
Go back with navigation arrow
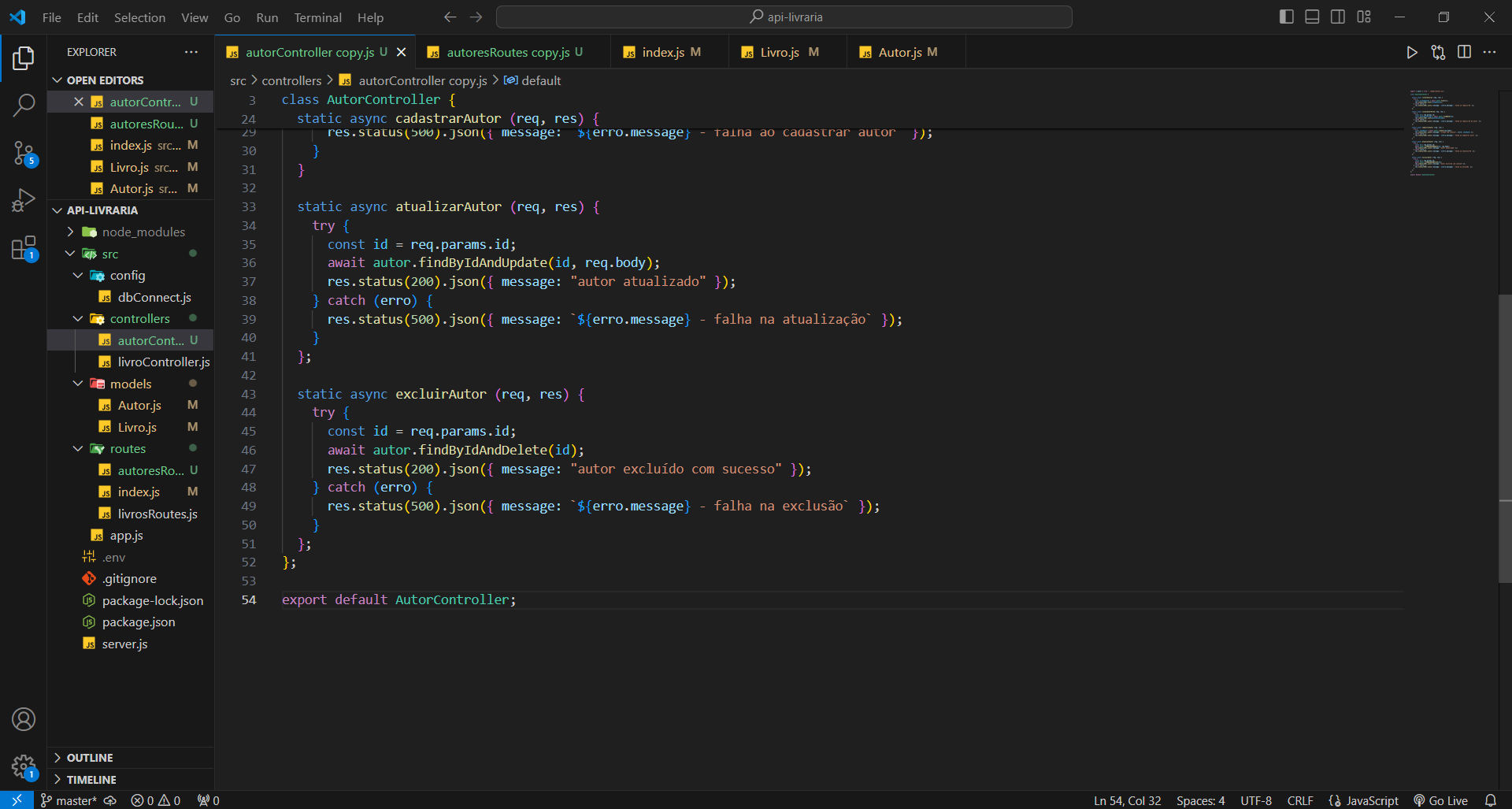(450, 17)
